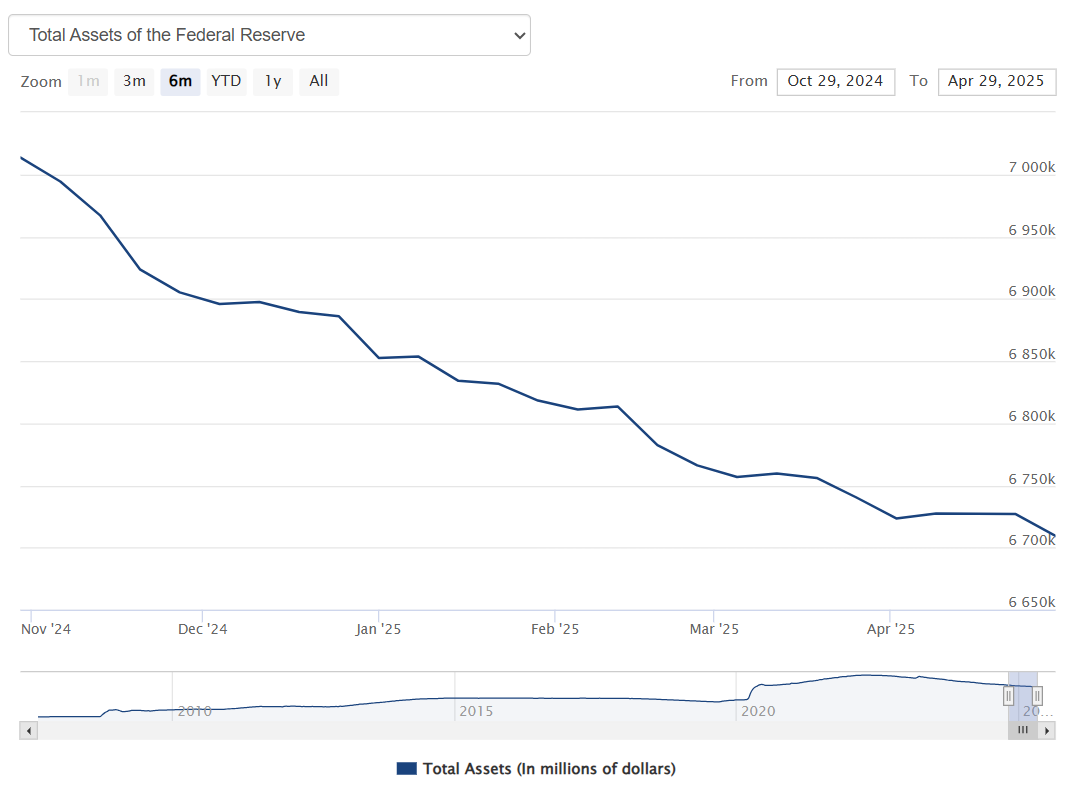This screenshot has height=786, width=1077.
Task: Select the 6m zoom range
Action: pyautogui.click(x=181, y=82)
